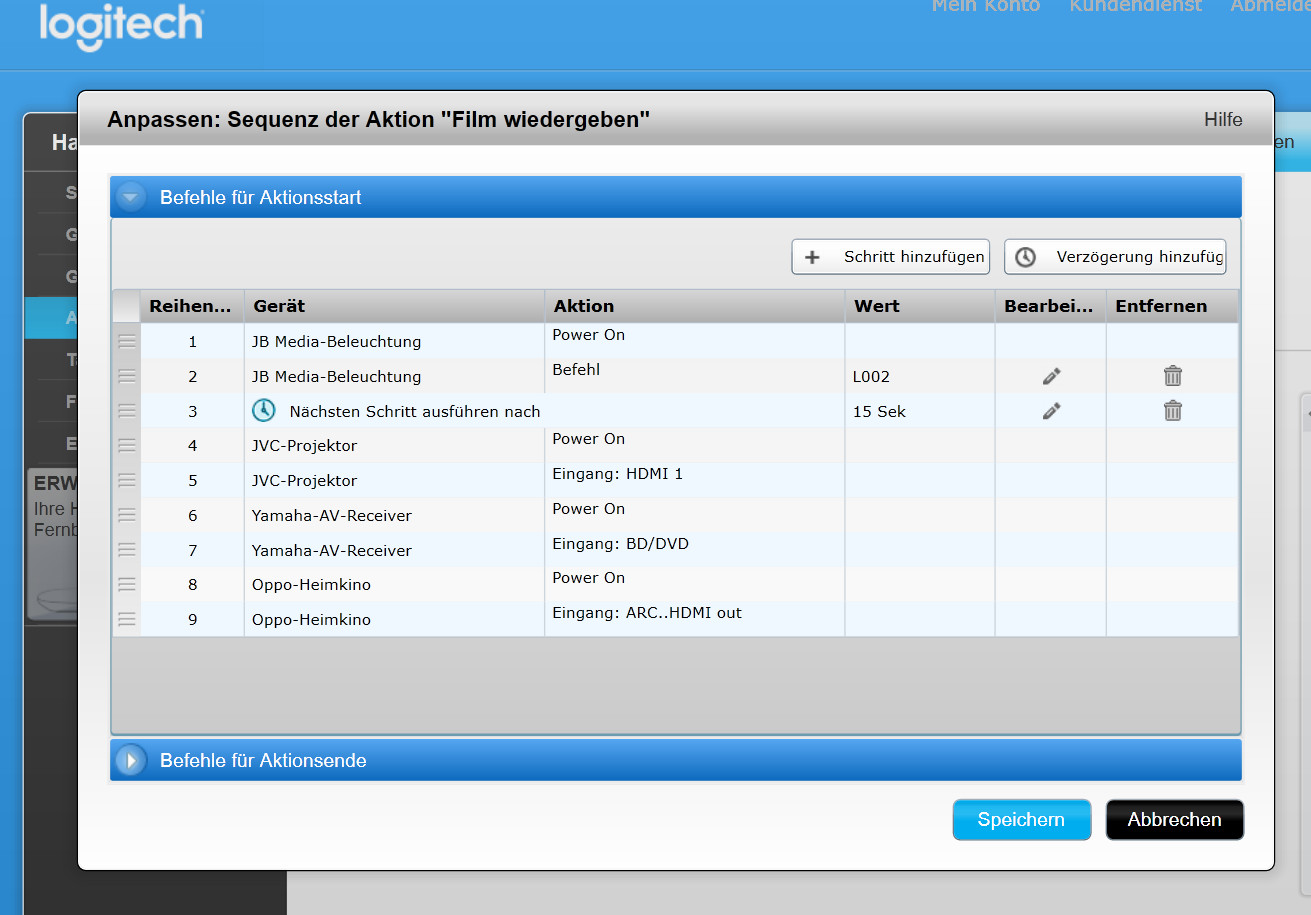Open 'Mein Konto' in top navigation
The height and width of the screenshot is (915, 1311).
(x=985, y=6)
